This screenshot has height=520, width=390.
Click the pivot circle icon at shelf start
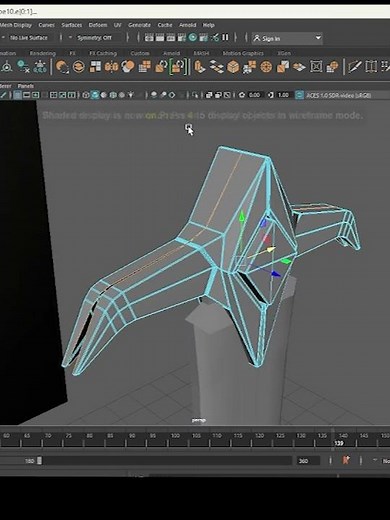point(7,67)
